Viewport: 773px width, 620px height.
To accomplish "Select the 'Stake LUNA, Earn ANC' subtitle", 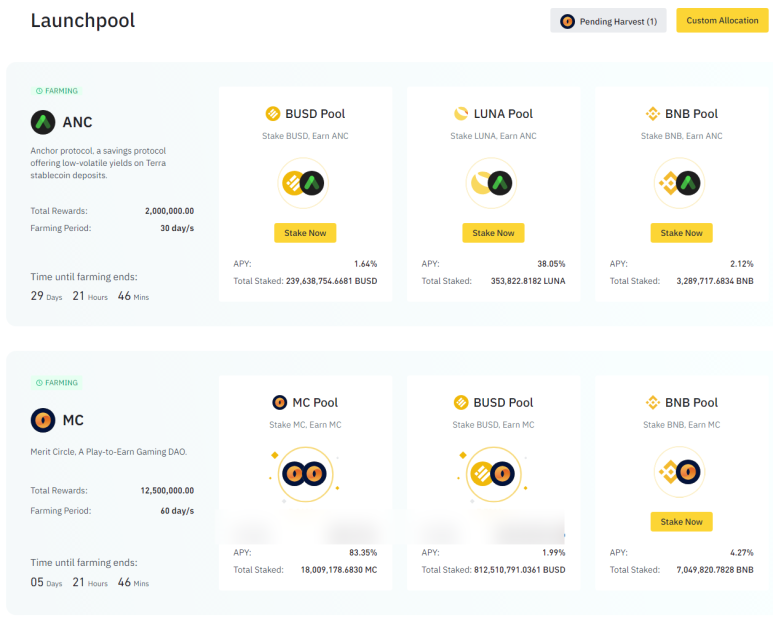I will click(x=493, y=136).
